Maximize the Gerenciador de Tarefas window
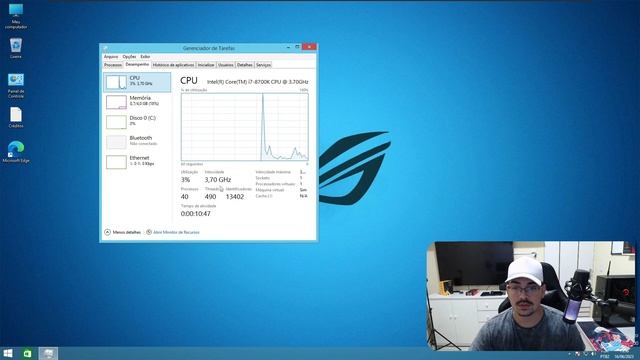The image size is (640, 360). point(297,47)
